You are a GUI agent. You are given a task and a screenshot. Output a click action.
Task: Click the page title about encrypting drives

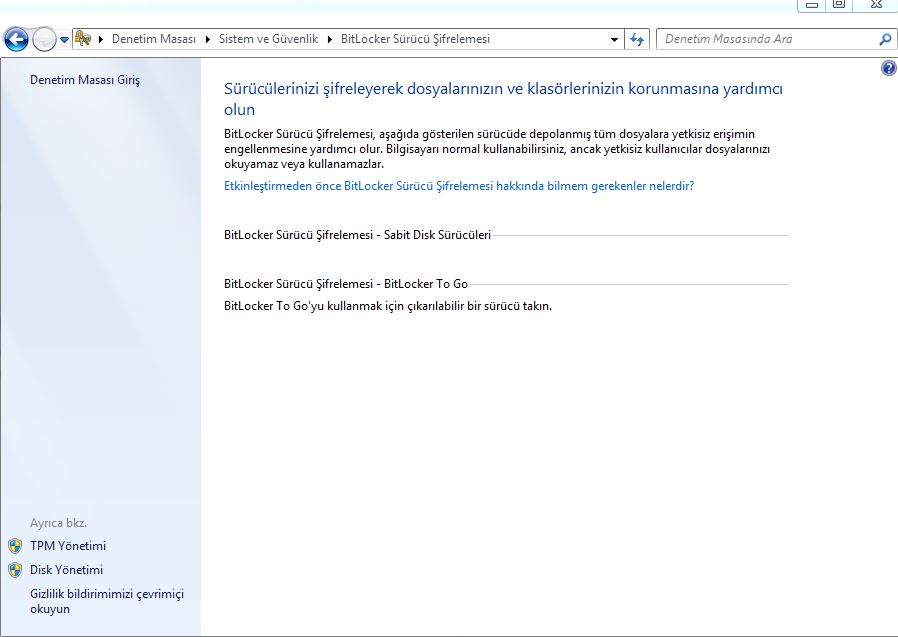pos(503,99)
